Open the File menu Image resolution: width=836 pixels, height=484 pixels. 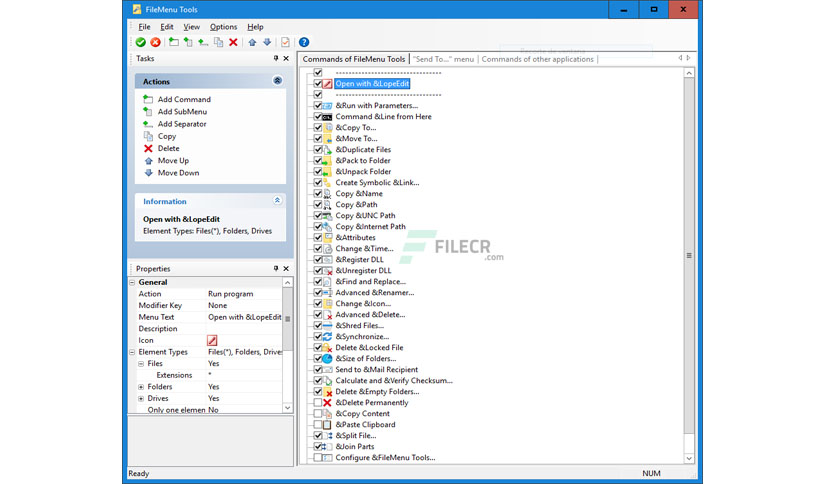(144, 27)
